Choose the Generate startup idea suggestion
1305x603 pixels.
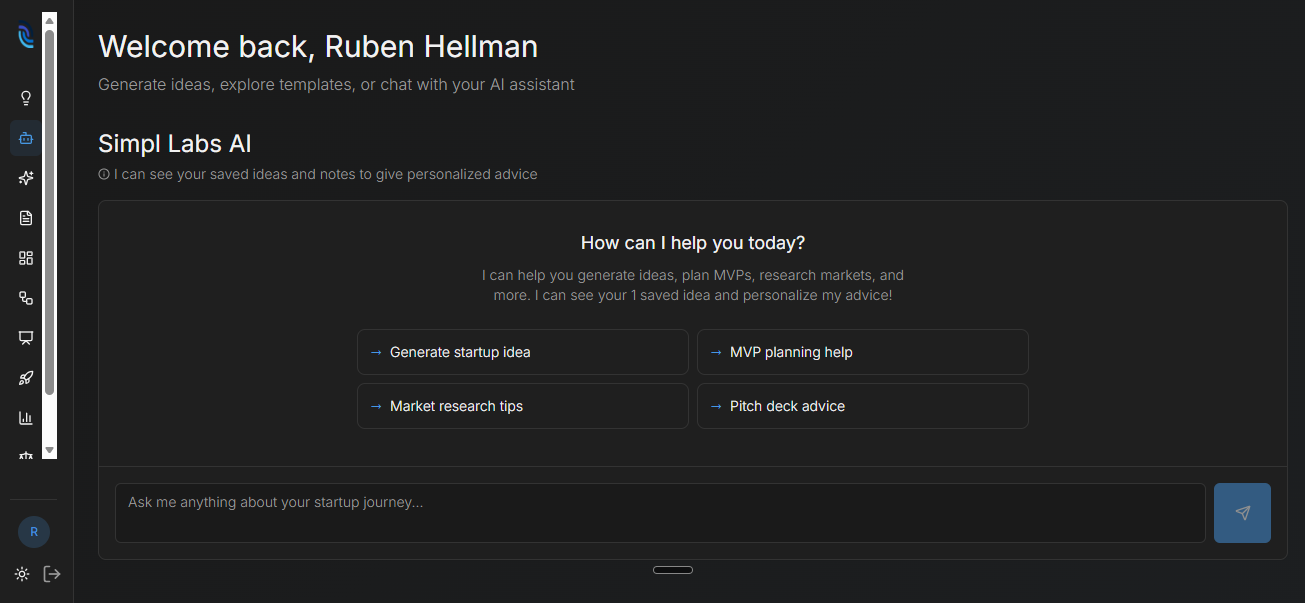522,352
